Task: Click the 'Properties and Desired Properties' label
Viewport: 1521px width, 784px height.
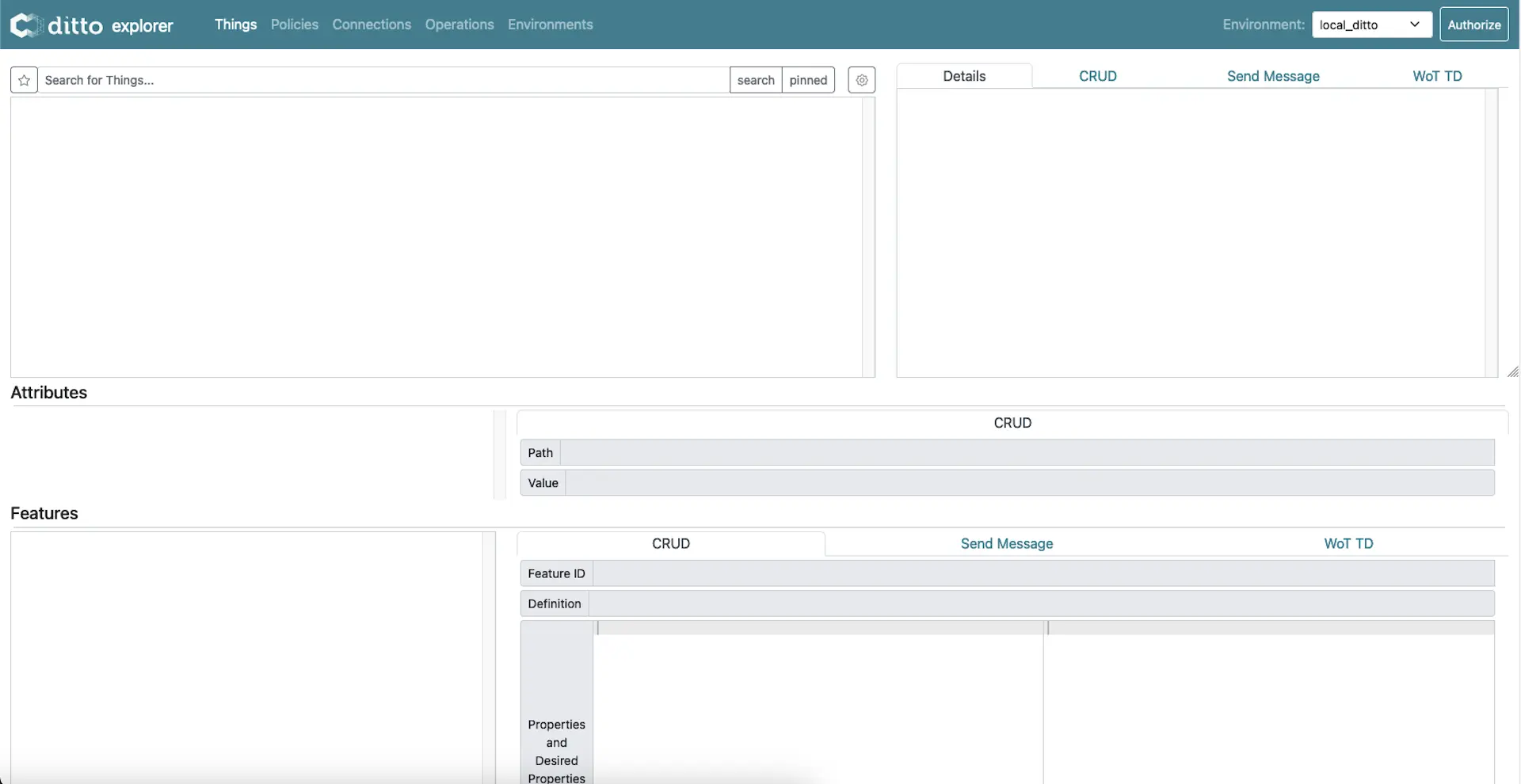Action: (x=557, y=751)
